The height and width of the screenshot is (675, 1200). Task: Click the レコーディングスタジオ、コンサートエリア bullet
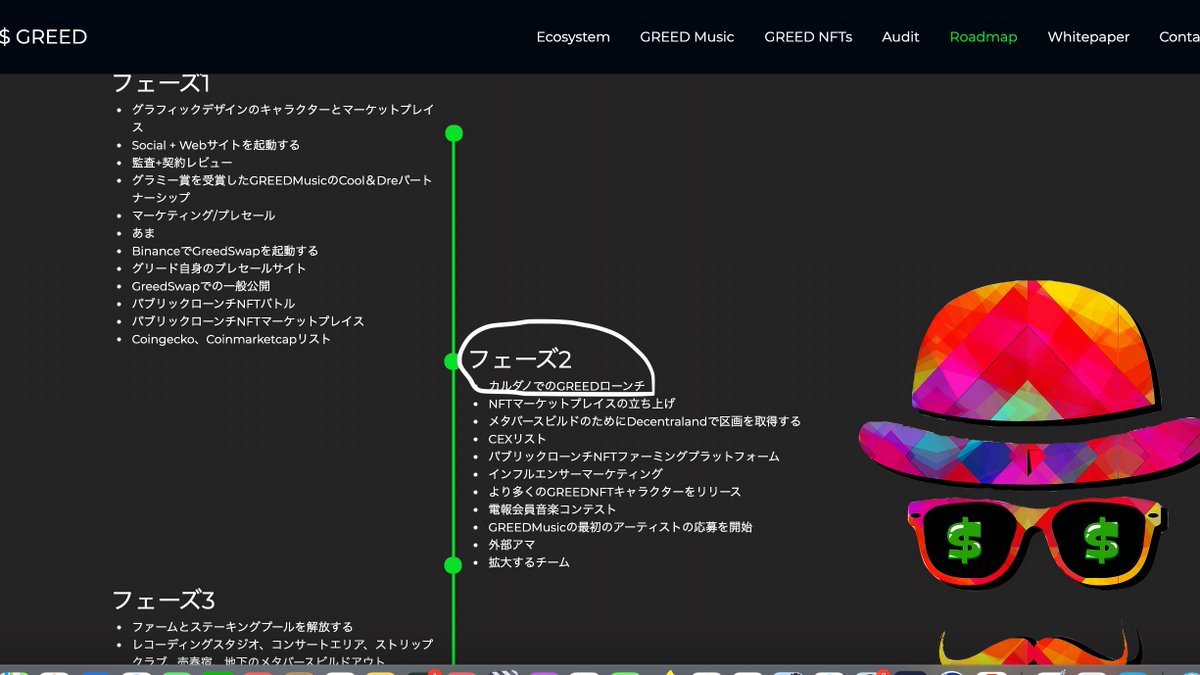click(x=283, y=652)
